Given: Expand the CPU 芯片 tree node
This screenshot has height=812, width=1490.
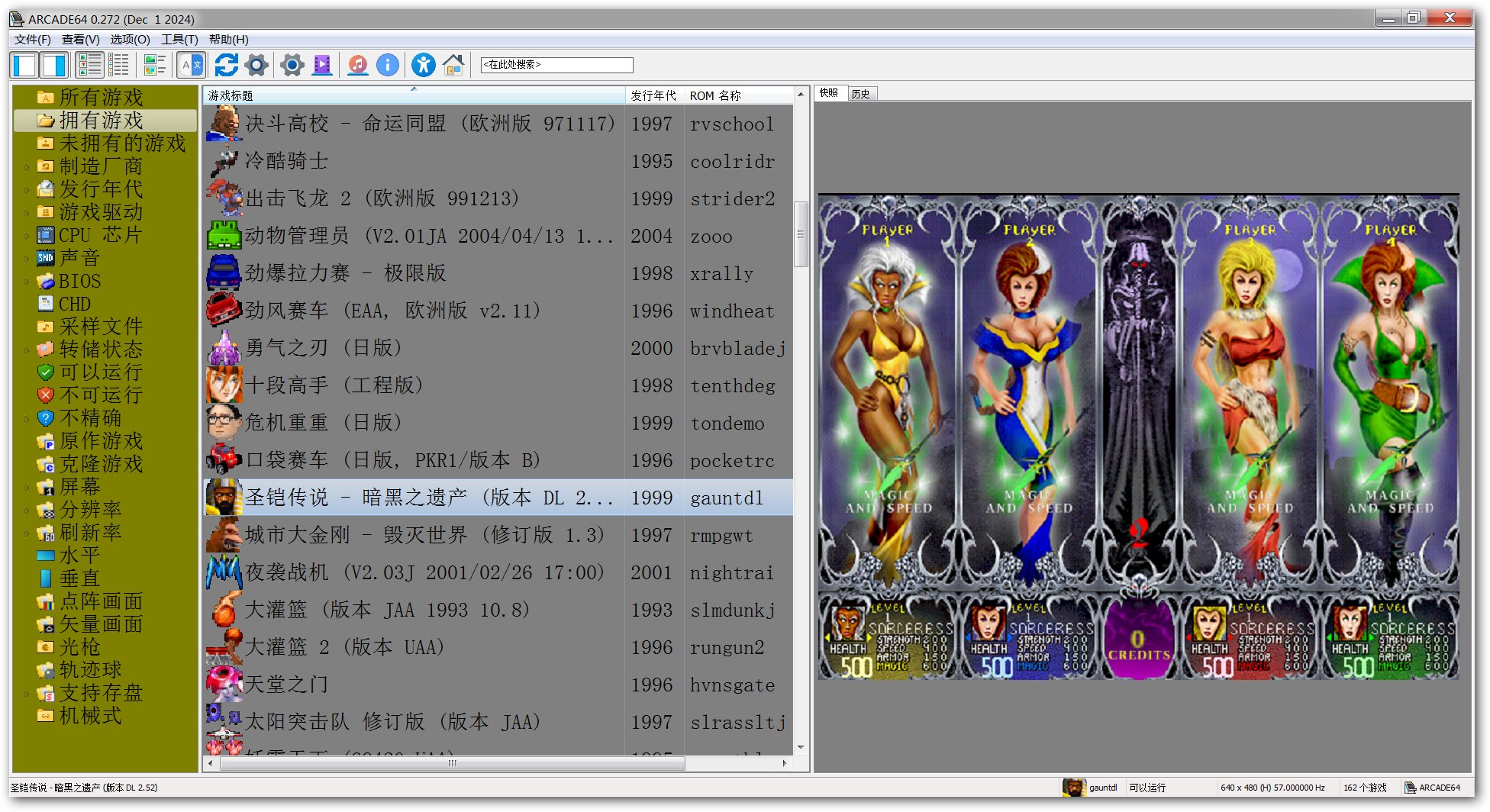Looking at the screenshot, I should click(26, 235).
